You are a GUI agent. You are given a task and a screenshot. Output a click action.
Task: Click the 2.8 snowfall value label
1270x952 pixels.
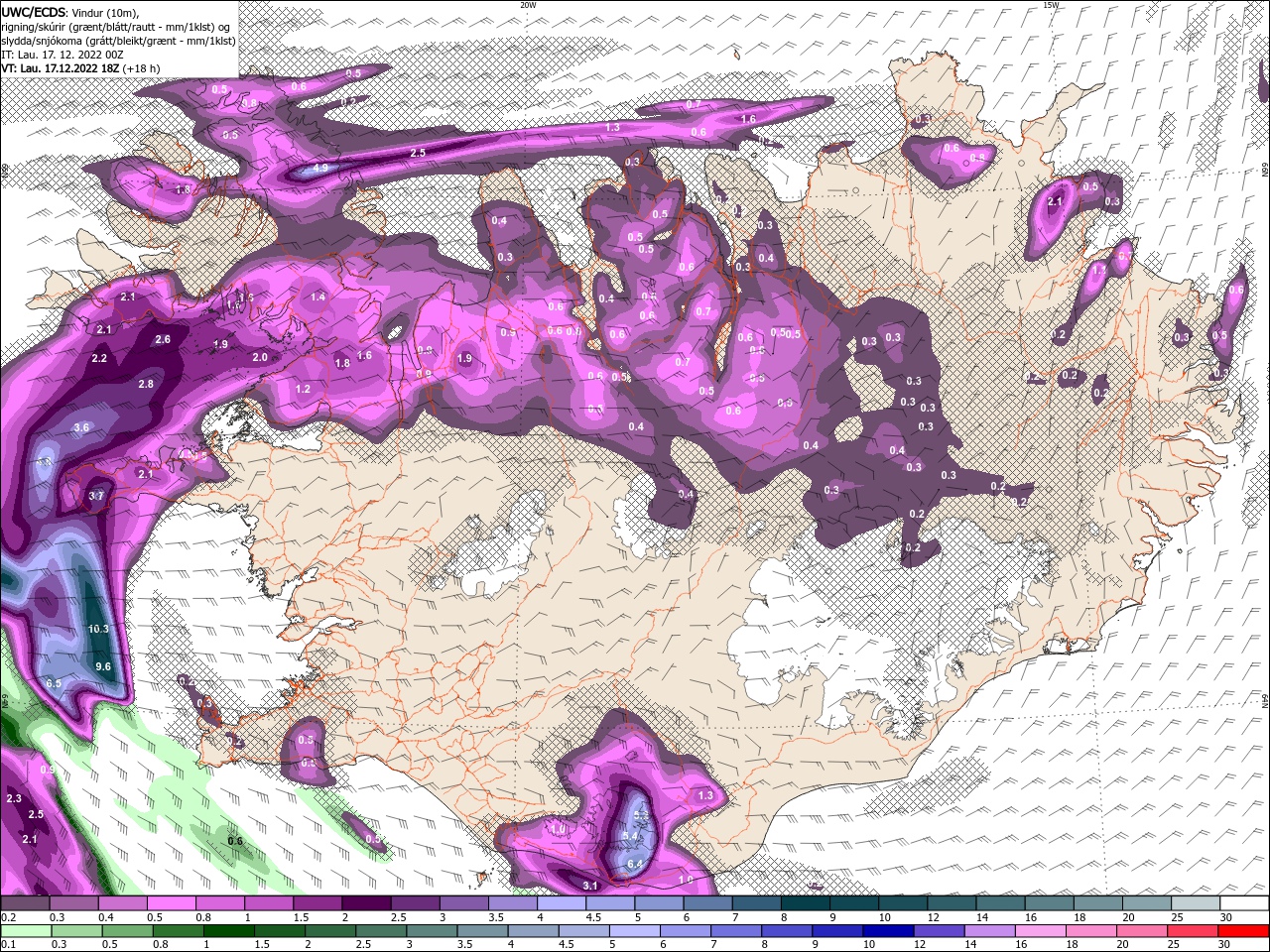146,384
